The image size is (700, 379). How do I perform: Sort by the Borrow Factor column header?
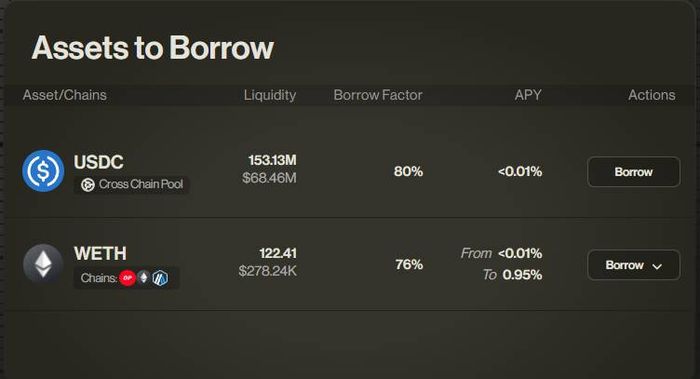pyautogui.click(x=378, y=95)
